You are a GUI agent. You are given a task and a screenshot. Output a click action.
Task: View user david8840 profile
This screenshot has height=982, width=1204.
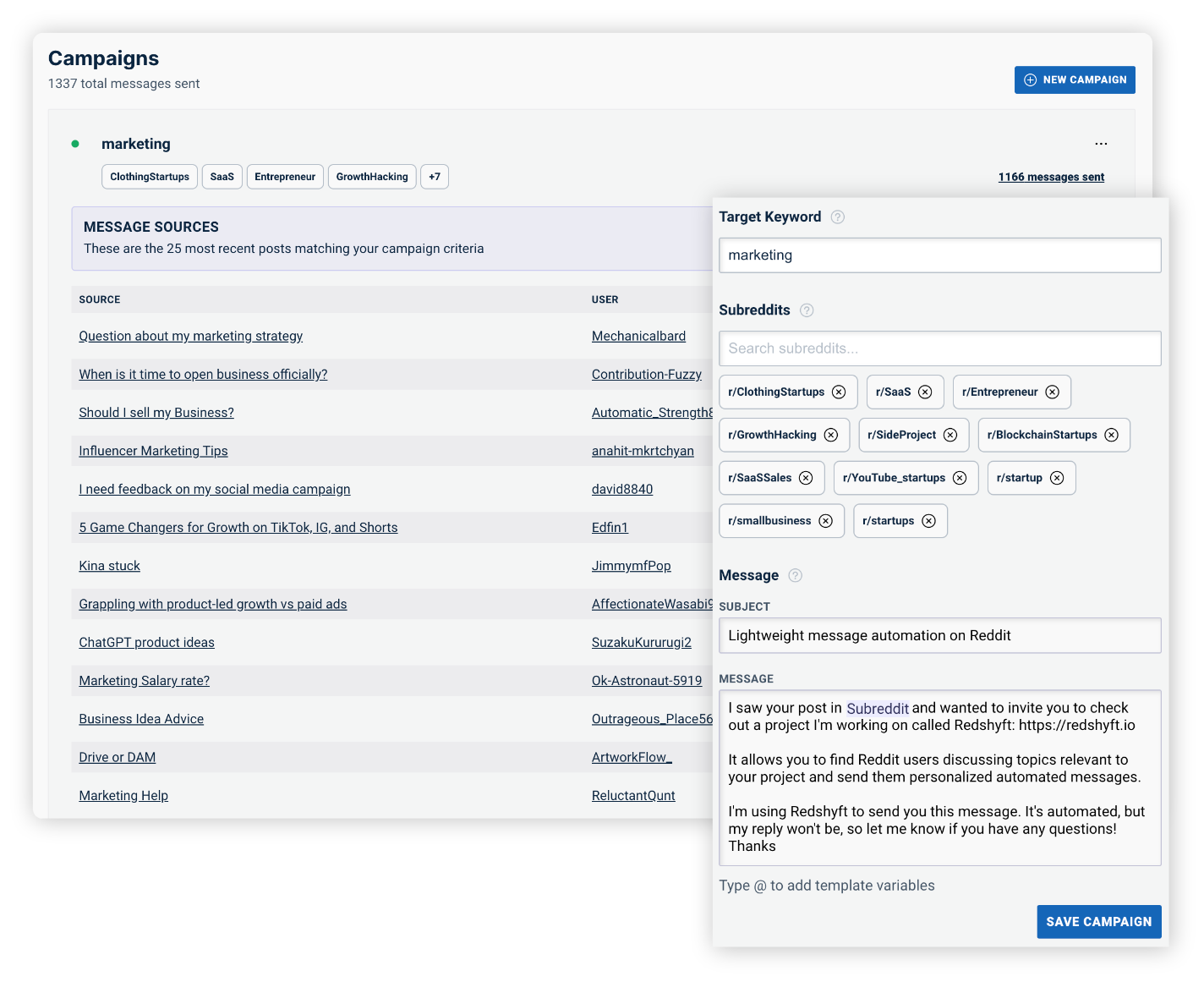(622, 489)
